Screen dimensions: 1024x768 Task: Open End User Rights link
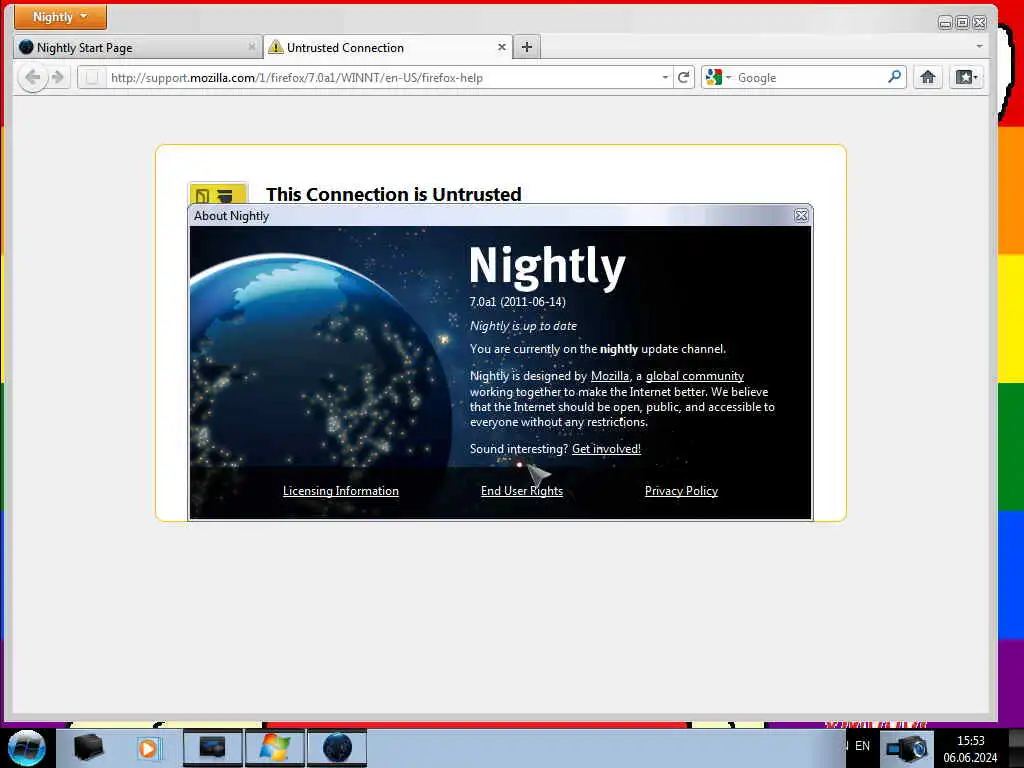point(522,491)
